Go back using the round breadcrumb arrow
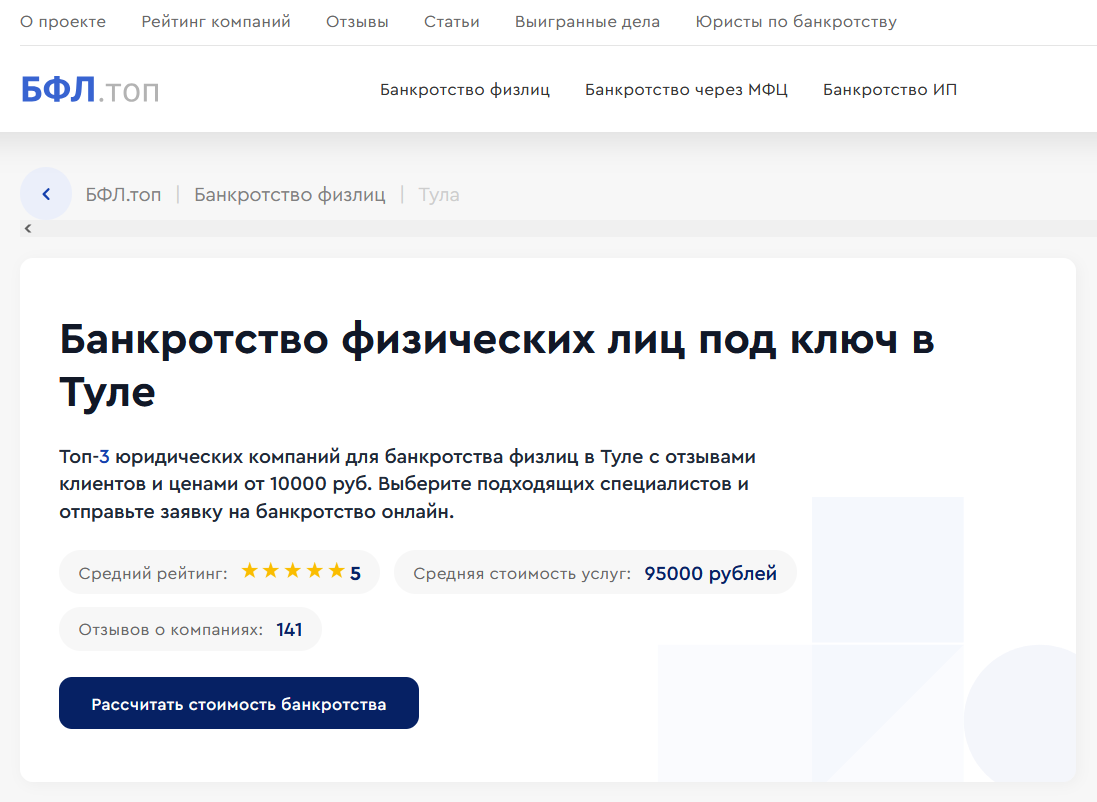This screenshot has height=802, width=1097. coord(46,194)
